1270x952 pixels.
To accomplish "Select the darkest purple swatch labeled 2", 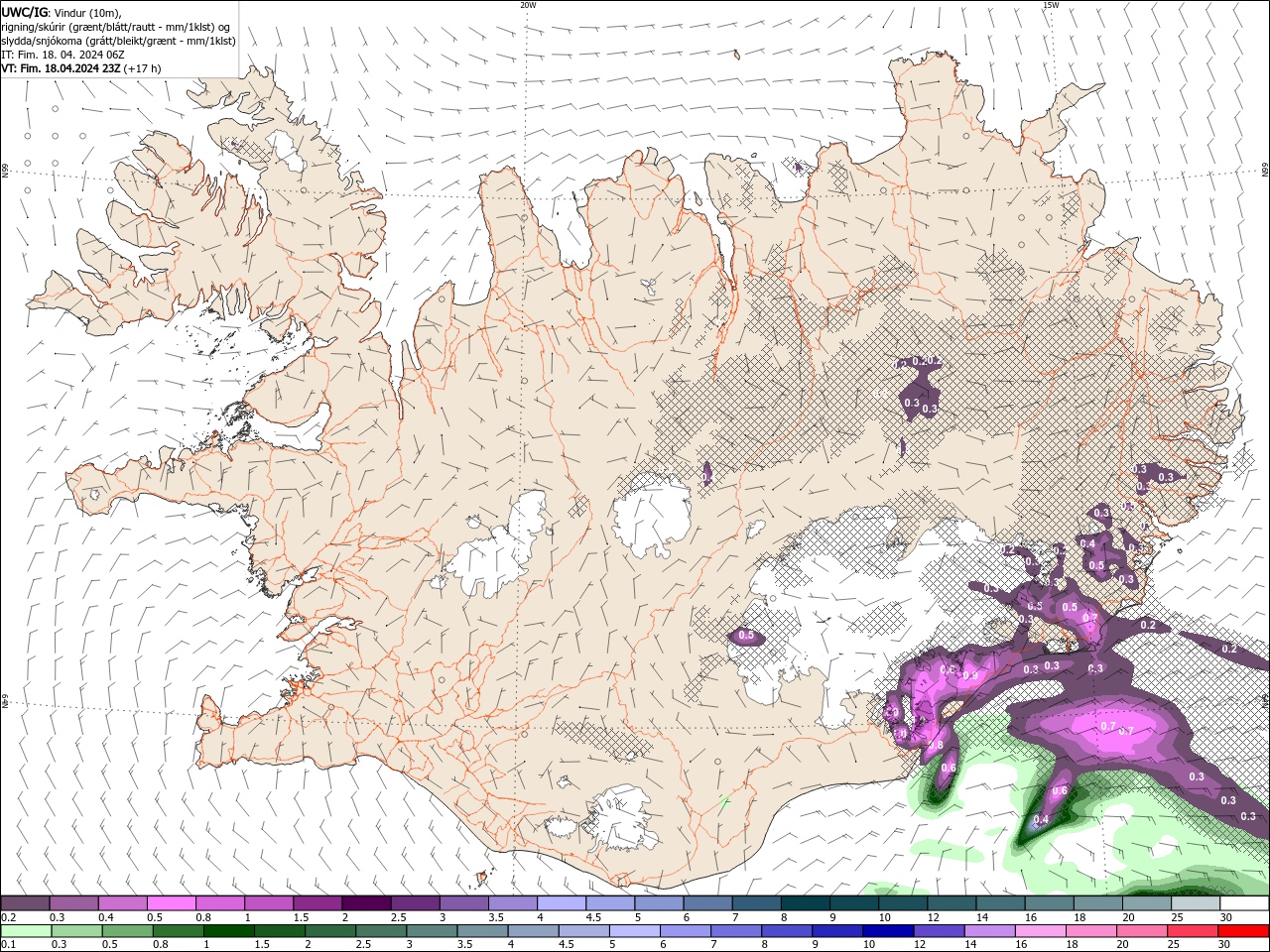I will (365, 903).
